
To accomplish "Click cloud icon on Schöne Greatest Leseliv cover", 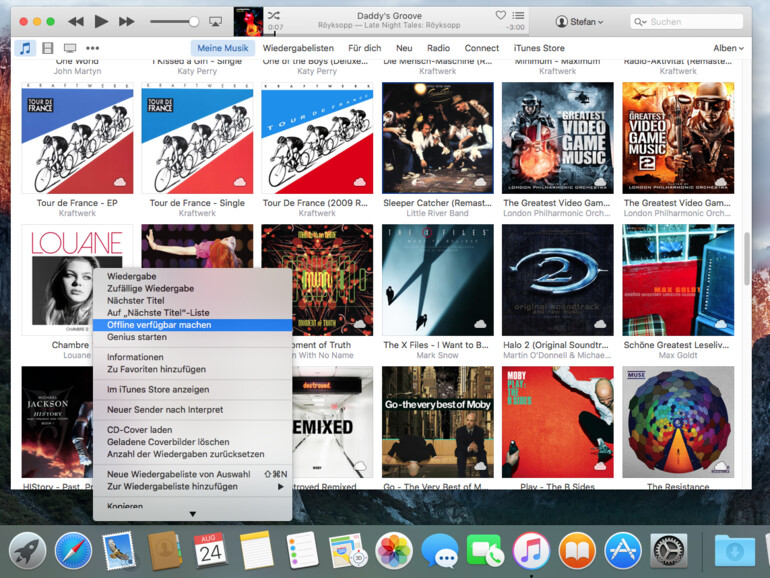I will point(720,324).
